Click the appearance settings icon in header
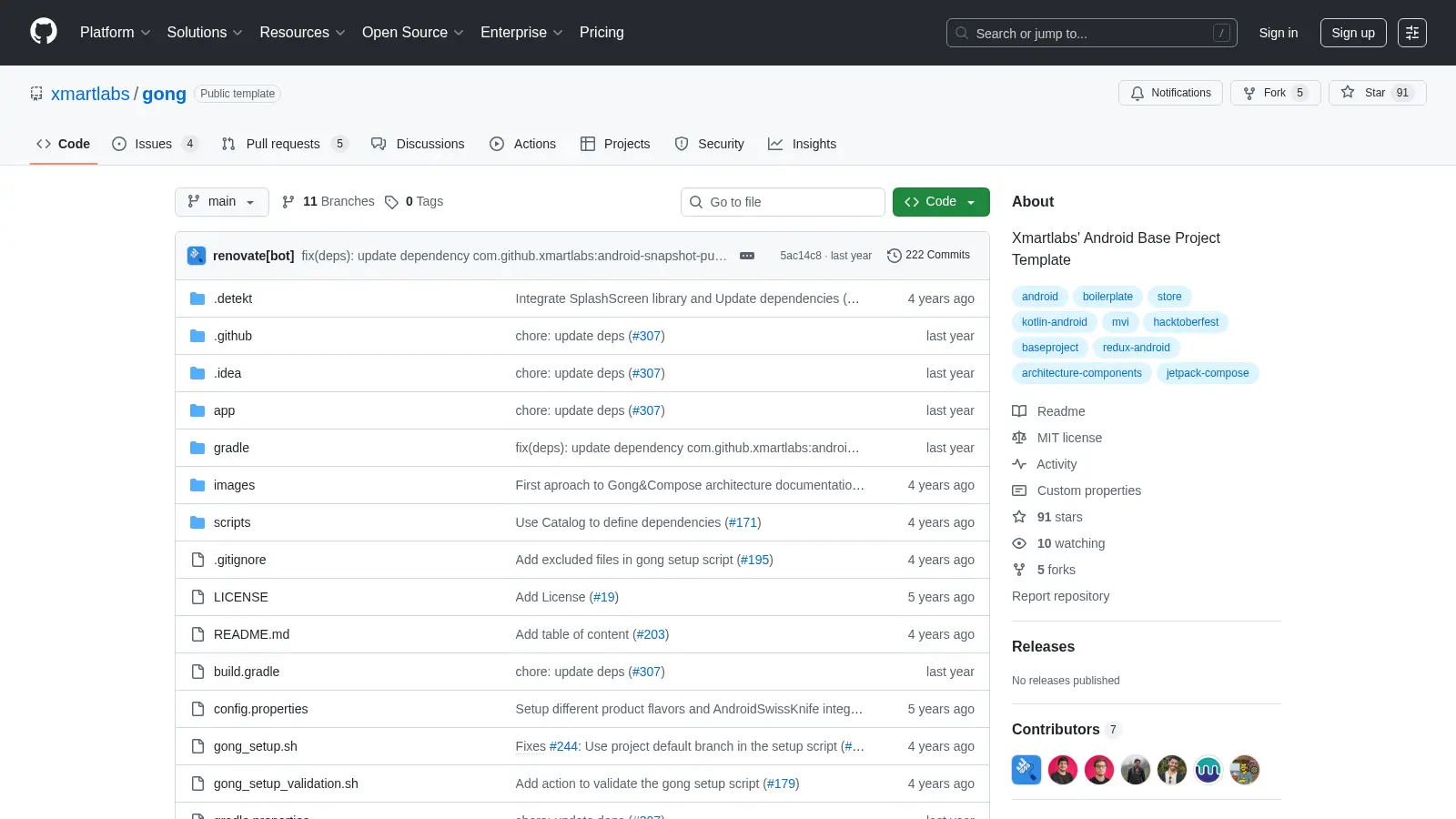Screen dimensions: 1456x819 (x=1412, y=33)
